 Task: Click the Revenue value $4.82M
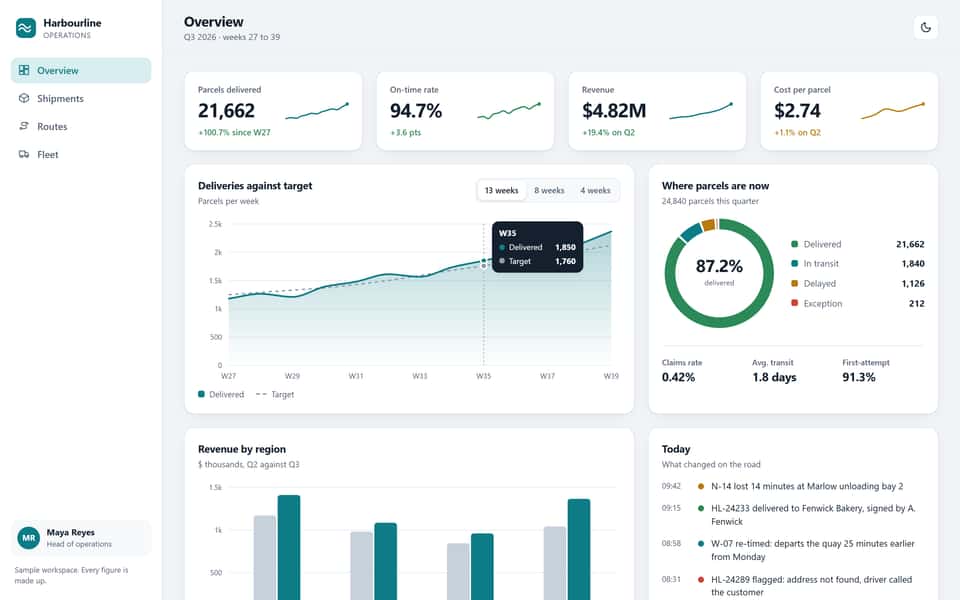tap(614, 111)
